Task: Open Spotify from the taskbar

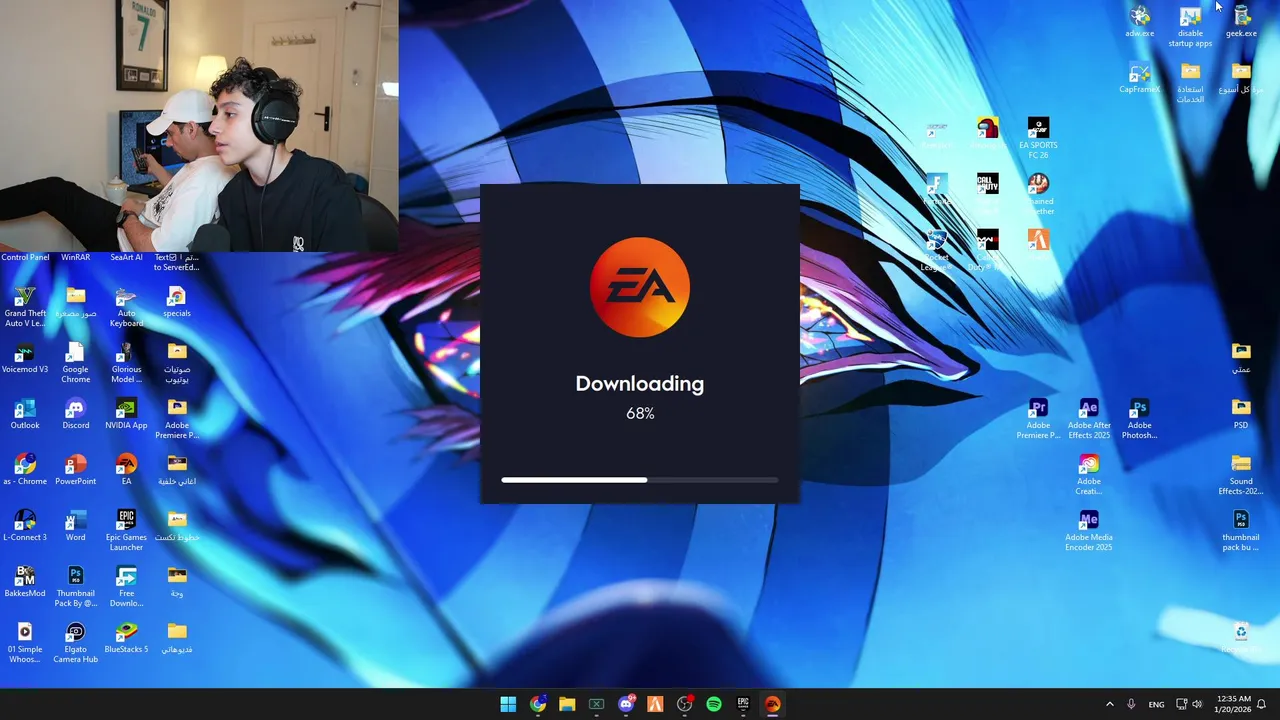Action: (714, 704)
